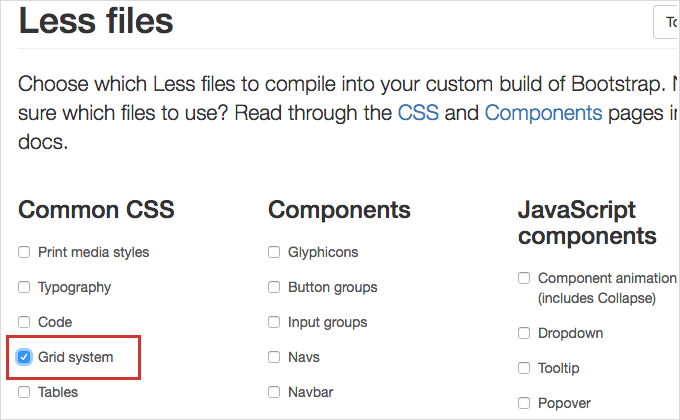Click the Navbar label text
Screen dimensions: 680x420
tap(311, 392)
